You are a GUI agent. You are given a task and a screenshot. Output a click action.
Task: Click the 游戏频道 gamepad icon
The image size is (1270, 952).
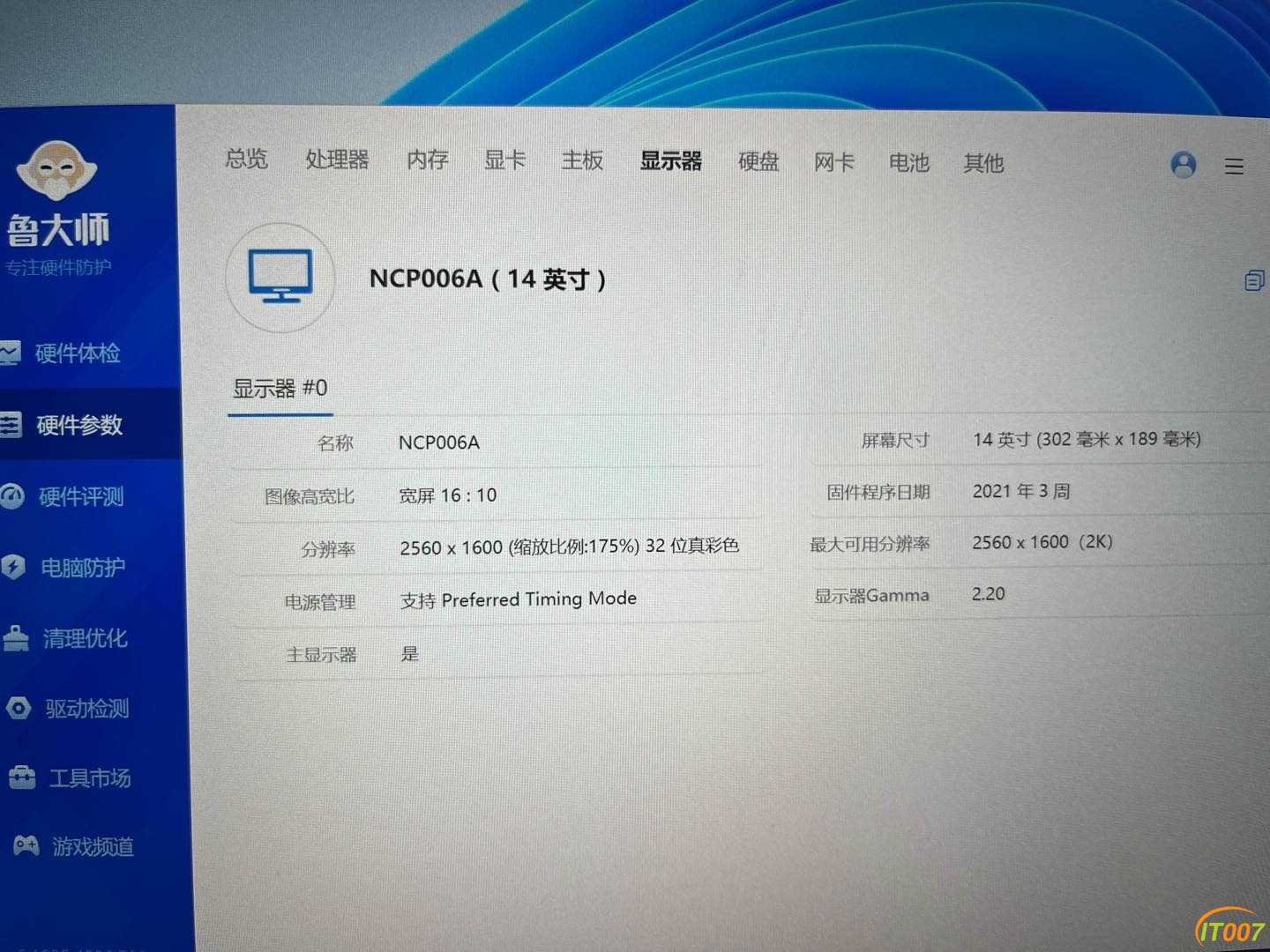click(x=26, y=846)
